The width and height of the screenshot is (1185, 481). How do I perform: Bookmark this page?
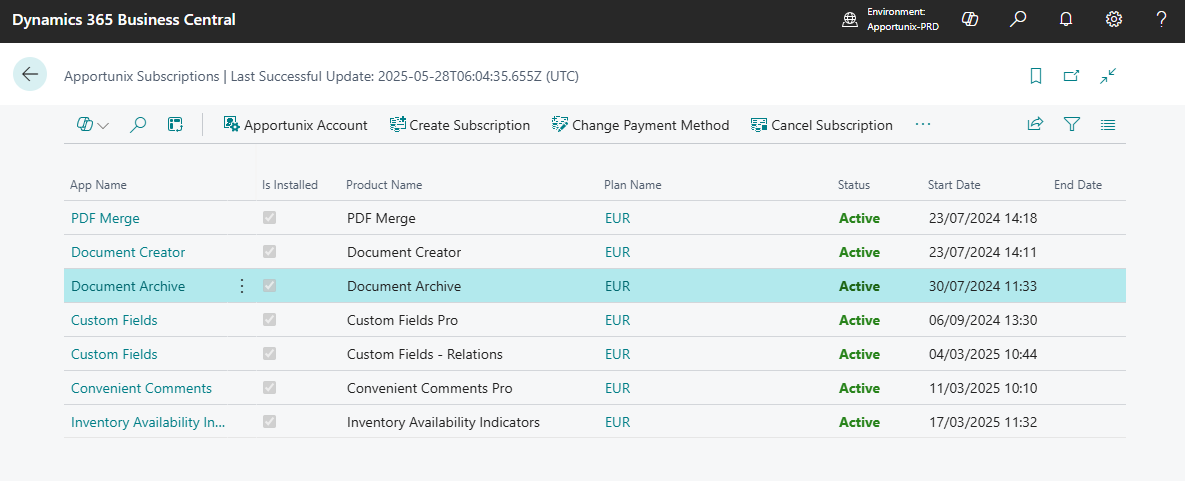[1036, 76]
